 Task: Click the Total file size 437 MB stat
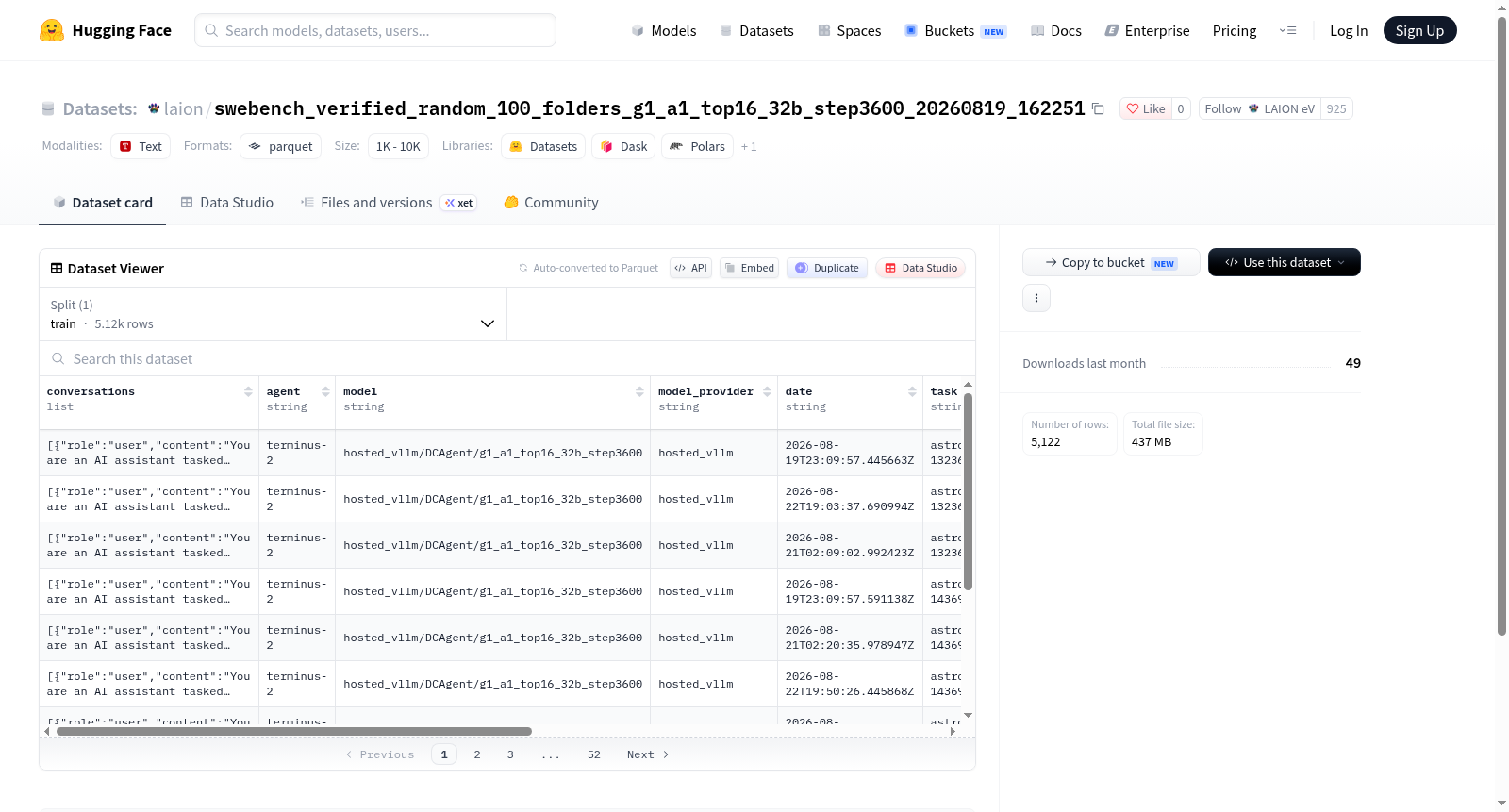pos(1163,434)
